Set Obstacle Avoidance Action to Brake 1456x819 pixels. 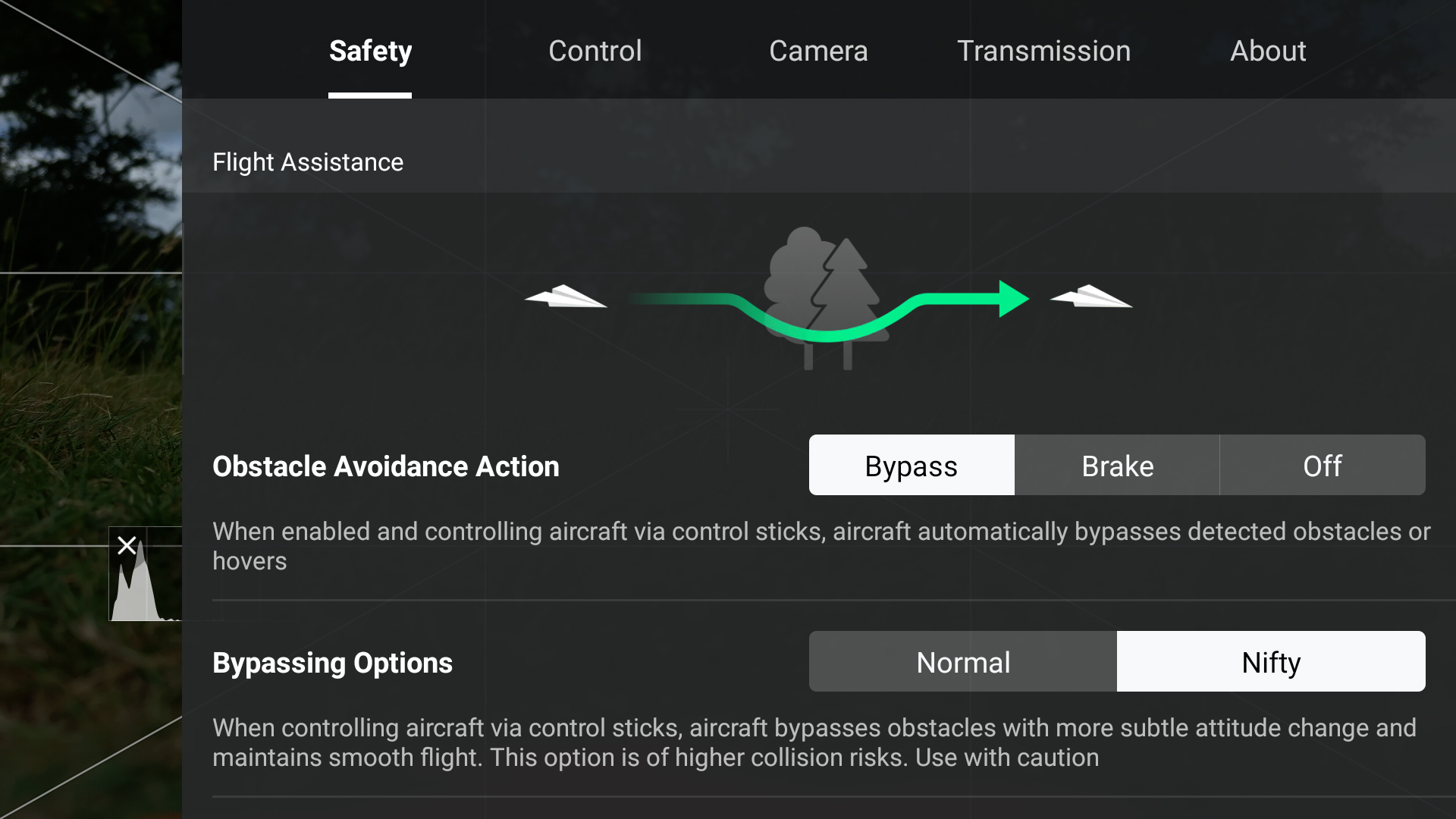1117,465
